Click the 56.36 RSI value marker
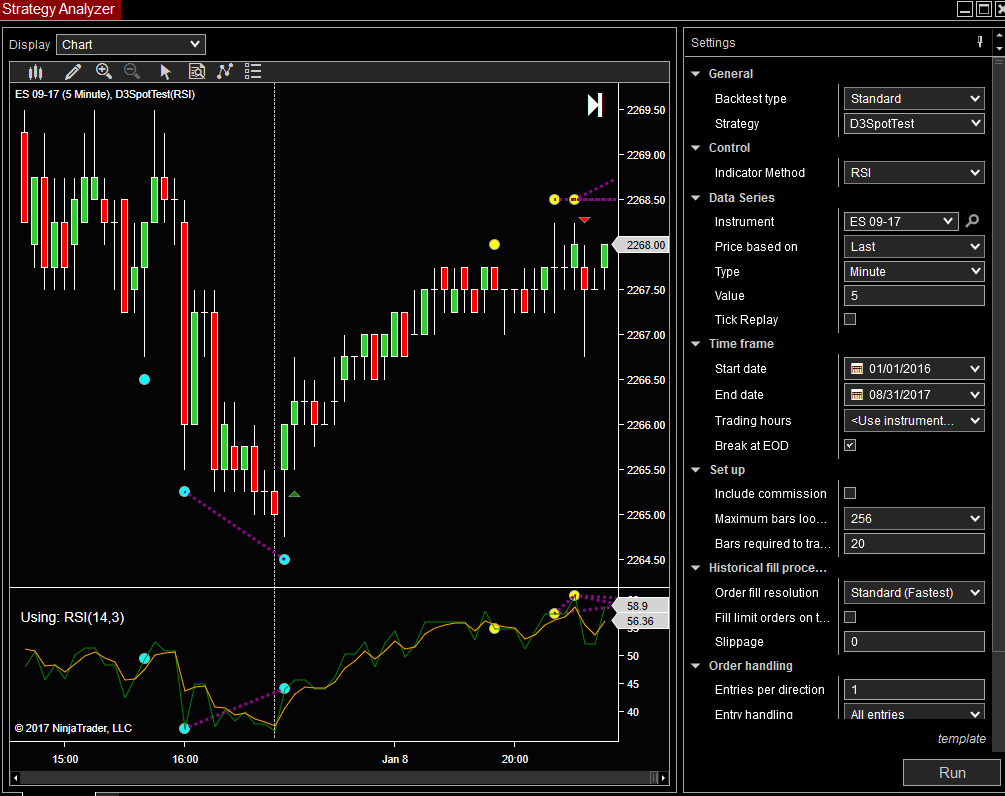 click(x=641, y=621)
